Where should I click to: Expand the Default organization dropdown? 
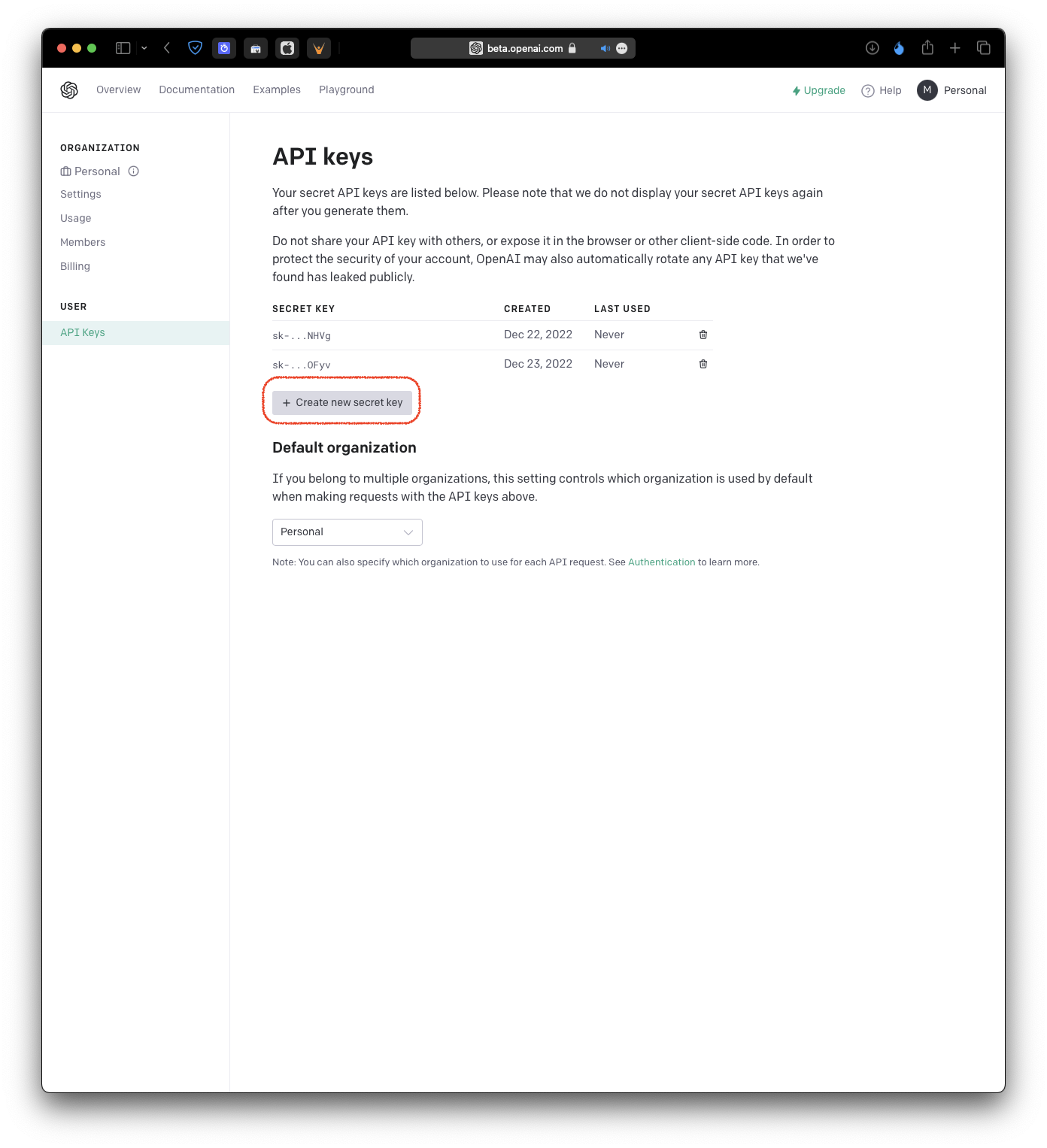(347, 532)
